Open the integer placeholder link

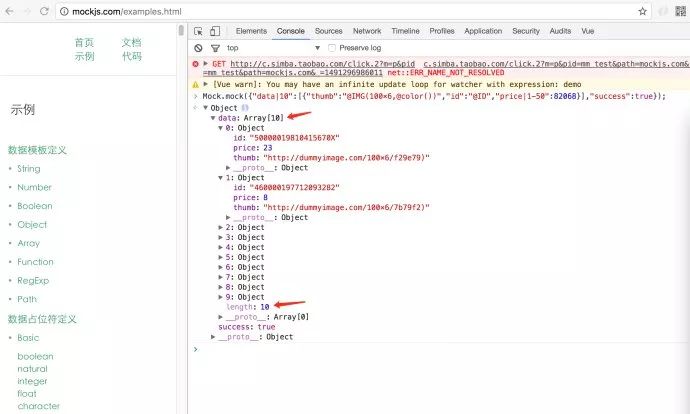click(32, 381)
